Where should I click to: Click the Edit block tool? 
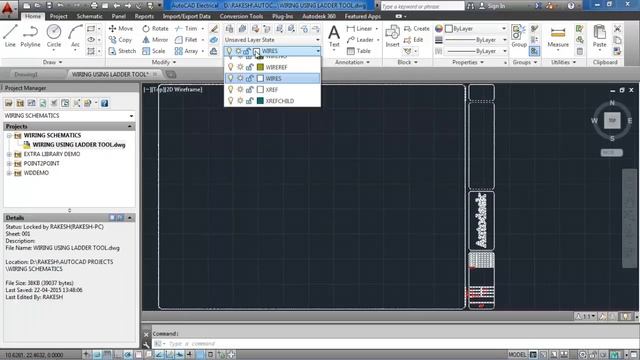413,40
